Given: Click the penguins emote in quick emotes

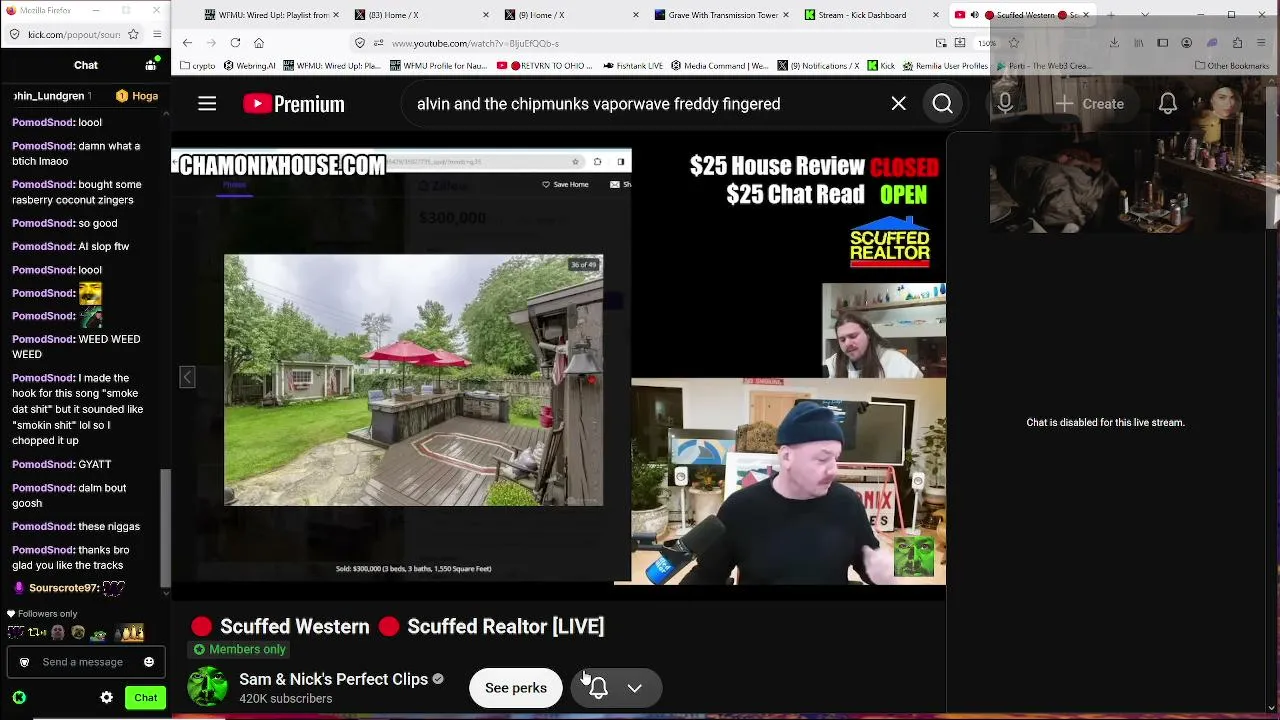Looking at the screenshot, I should pos(130,632).
